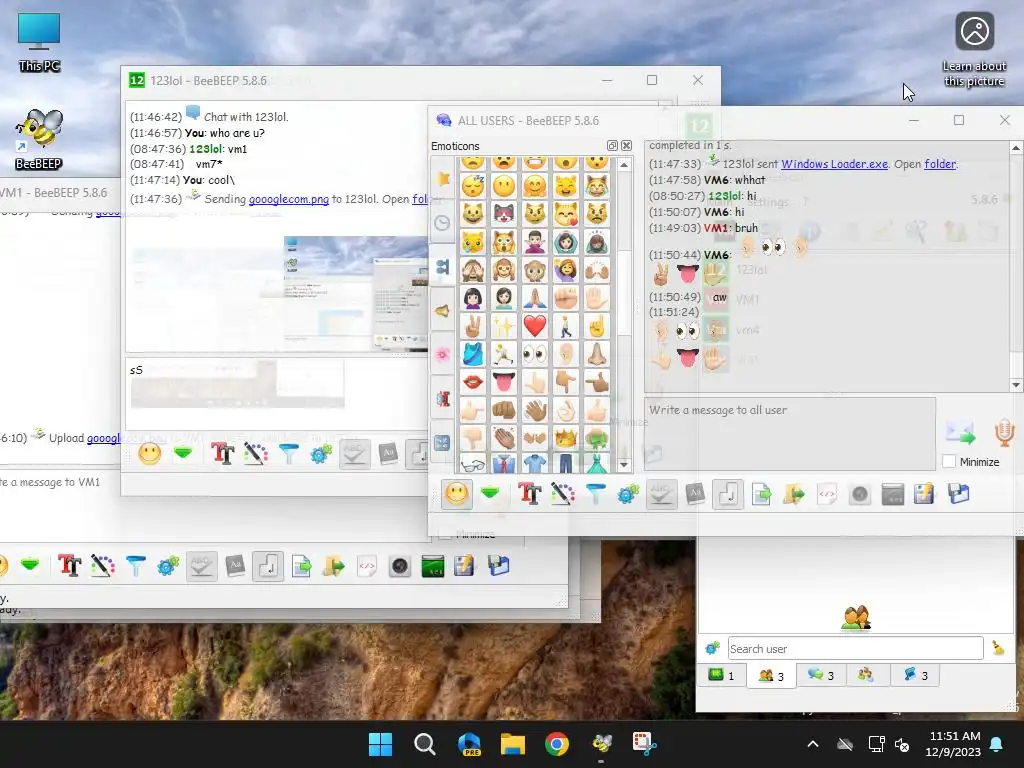Image resolution: width=1024 pixels, height=768 pixels.
Task: Click send folder icon in ALL USERS toolbar
Action: 794,494
